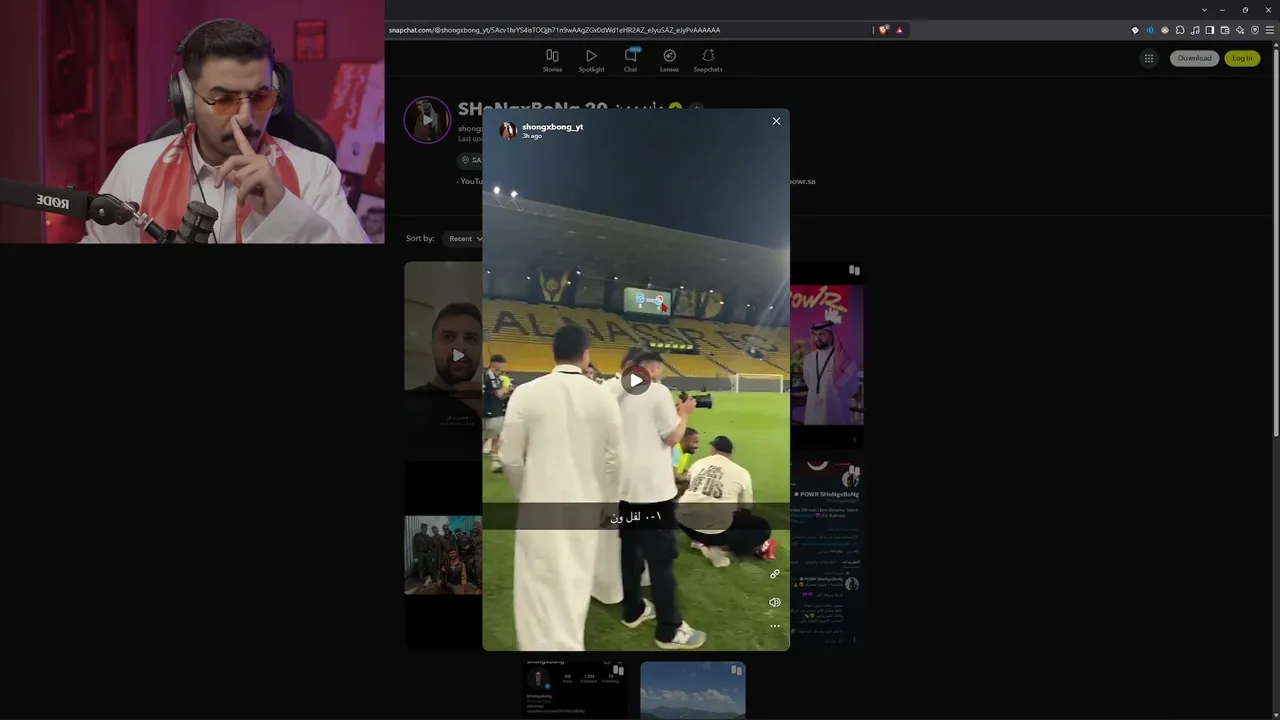
Task: Open the Leo AI sparkle icon
Action: click(x=1240, y=30)
